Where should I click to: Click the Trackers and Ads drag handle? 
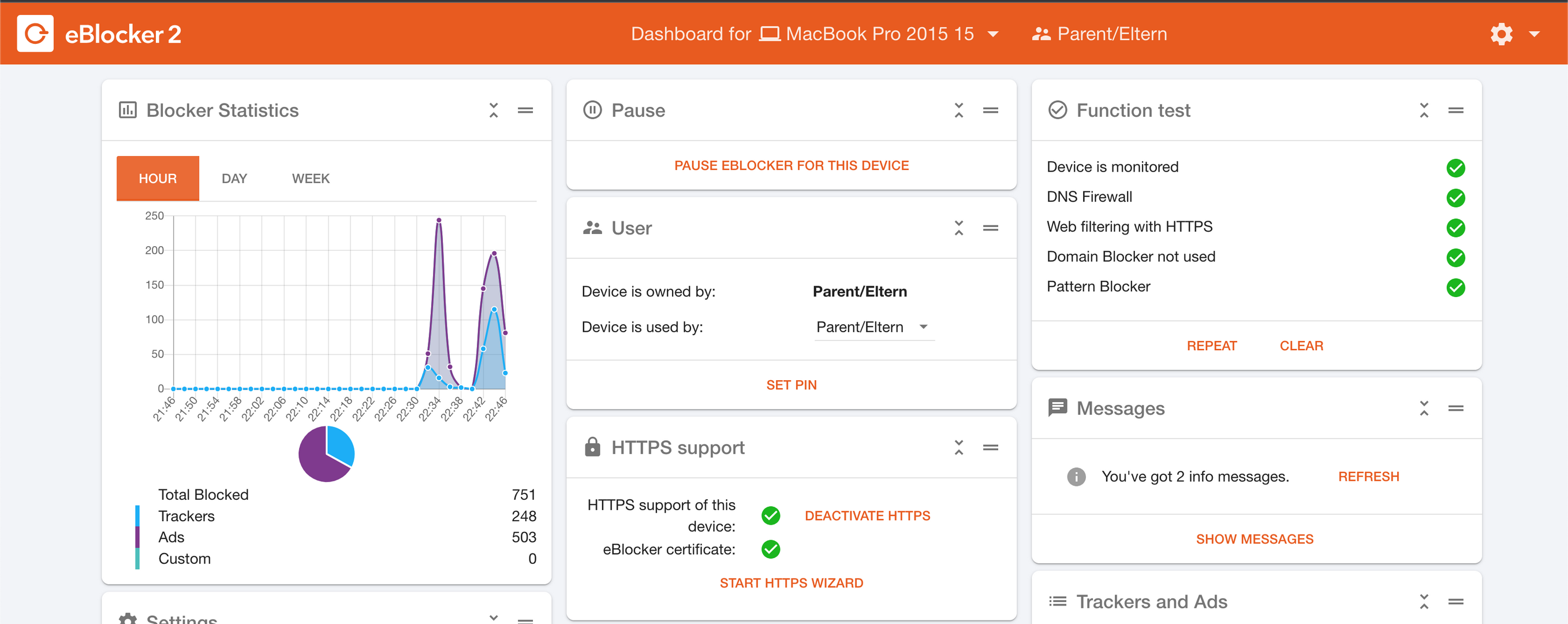(1455, 601)
